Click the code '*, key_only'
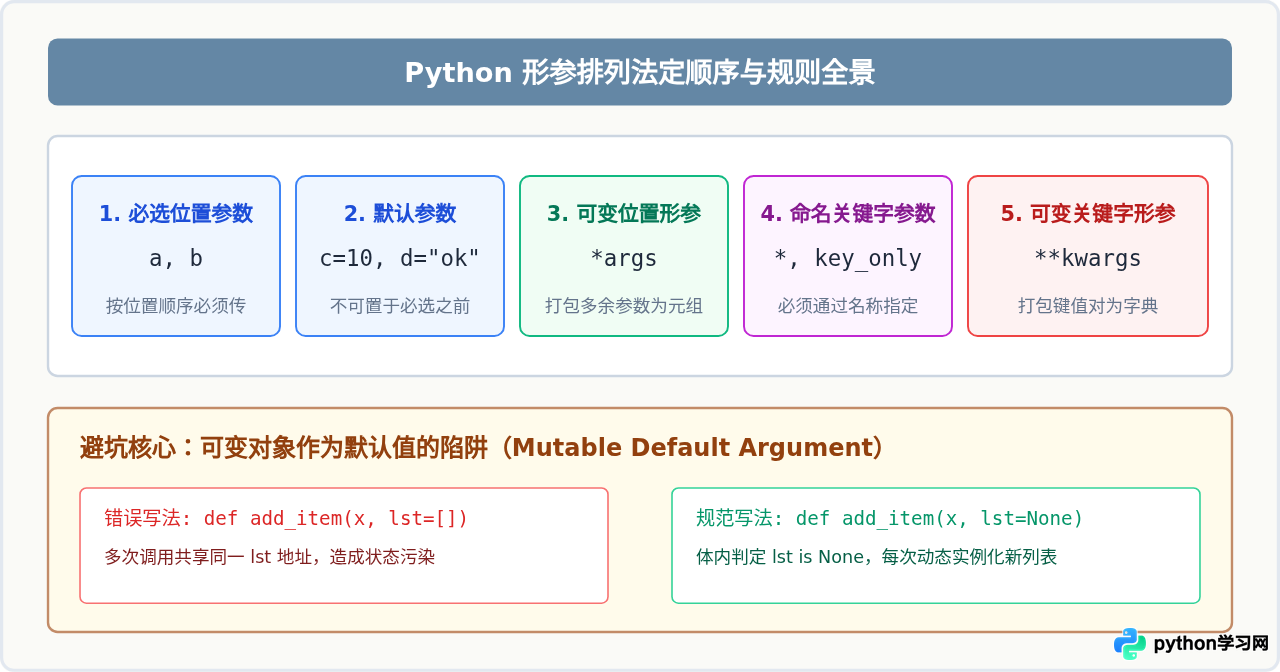 [x=848, y=258]
